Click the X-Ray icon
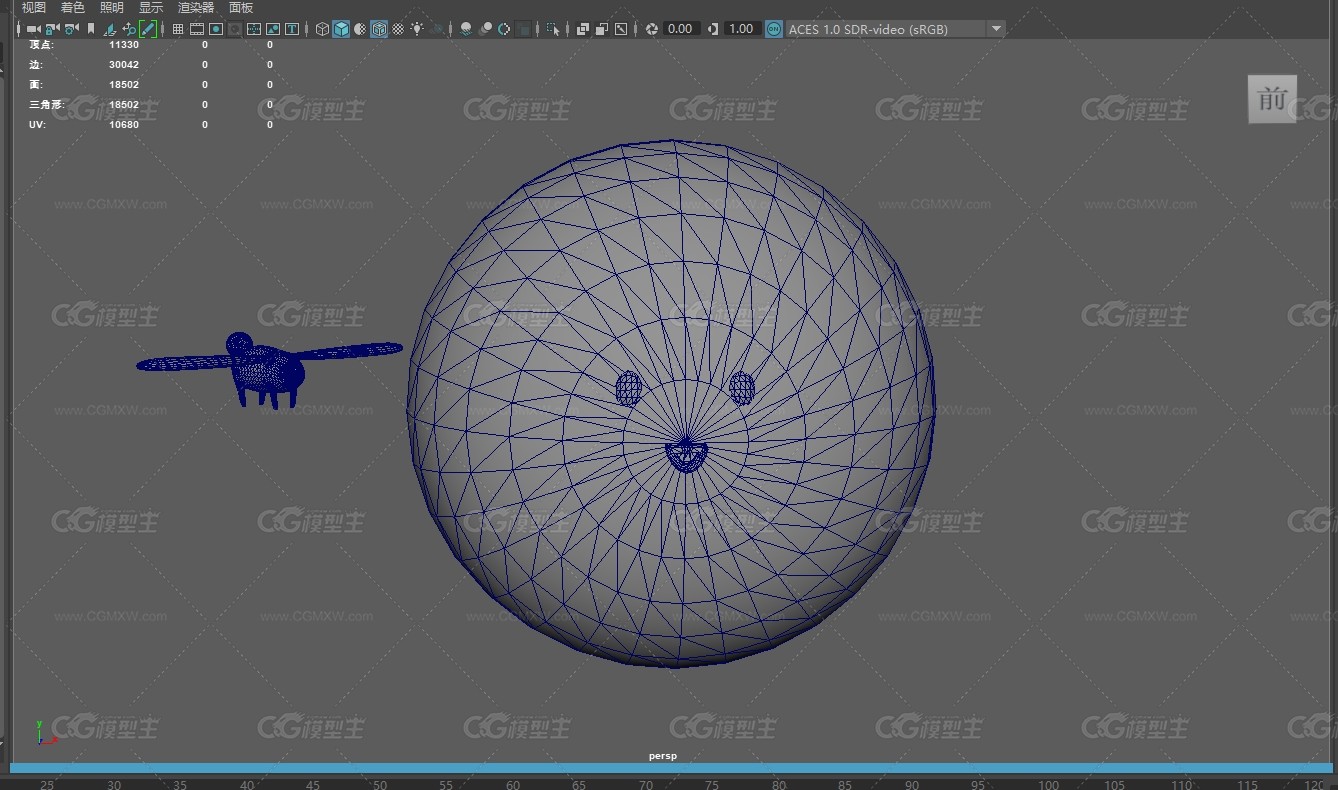The width and height of the screenshot is (1338, 790). [583, 29]
